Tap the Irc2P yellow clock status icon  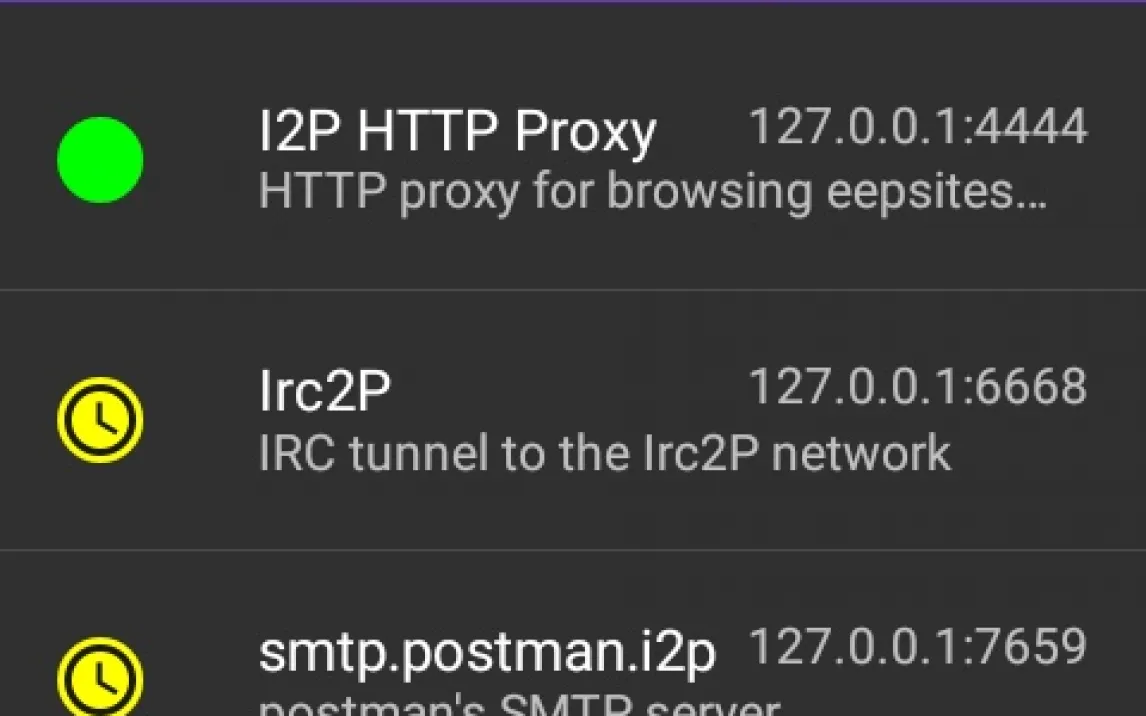click(x=100, y=420)
